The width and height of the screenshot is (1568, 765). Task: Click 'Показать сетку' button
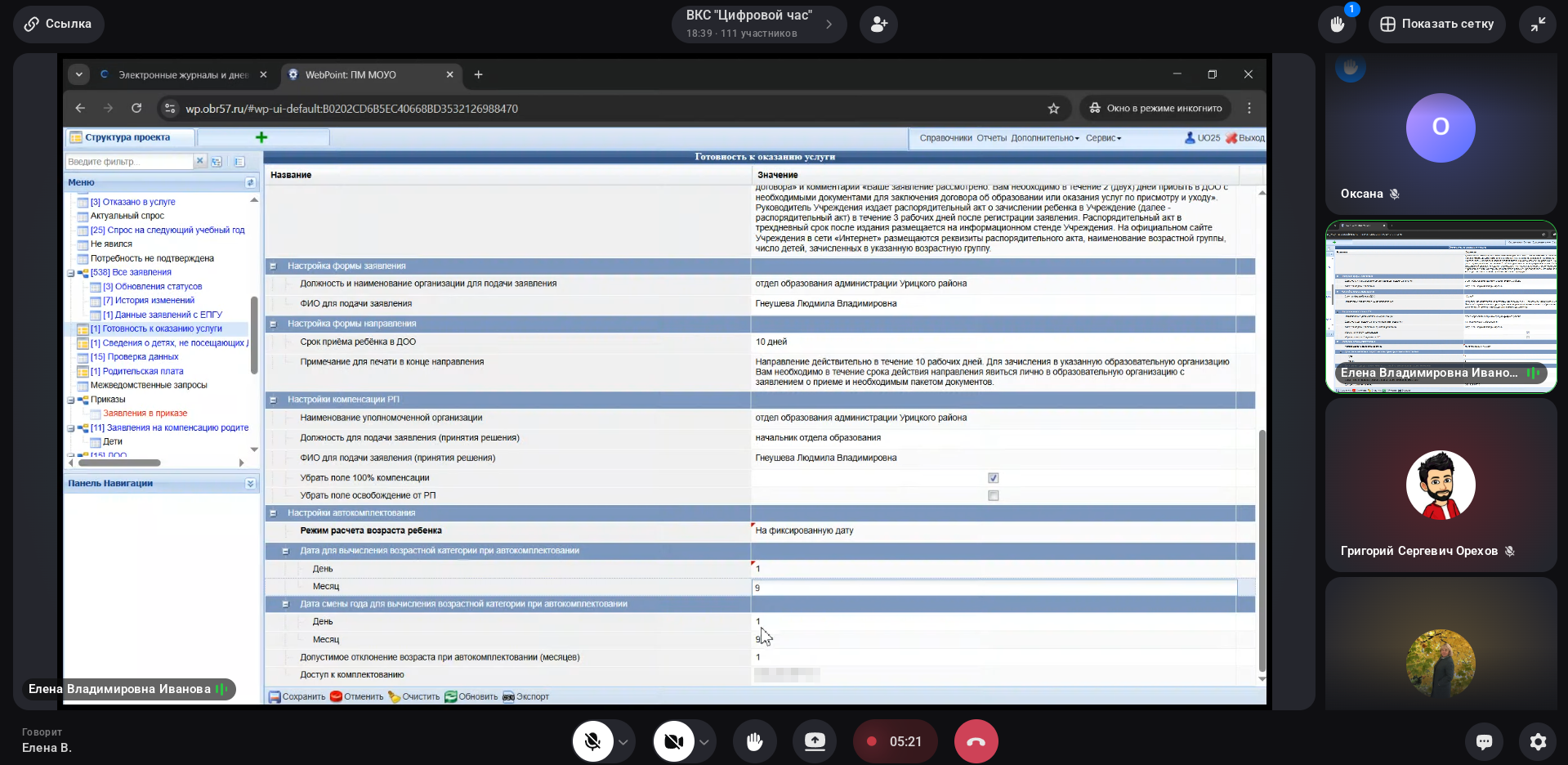pos(1437,25)
